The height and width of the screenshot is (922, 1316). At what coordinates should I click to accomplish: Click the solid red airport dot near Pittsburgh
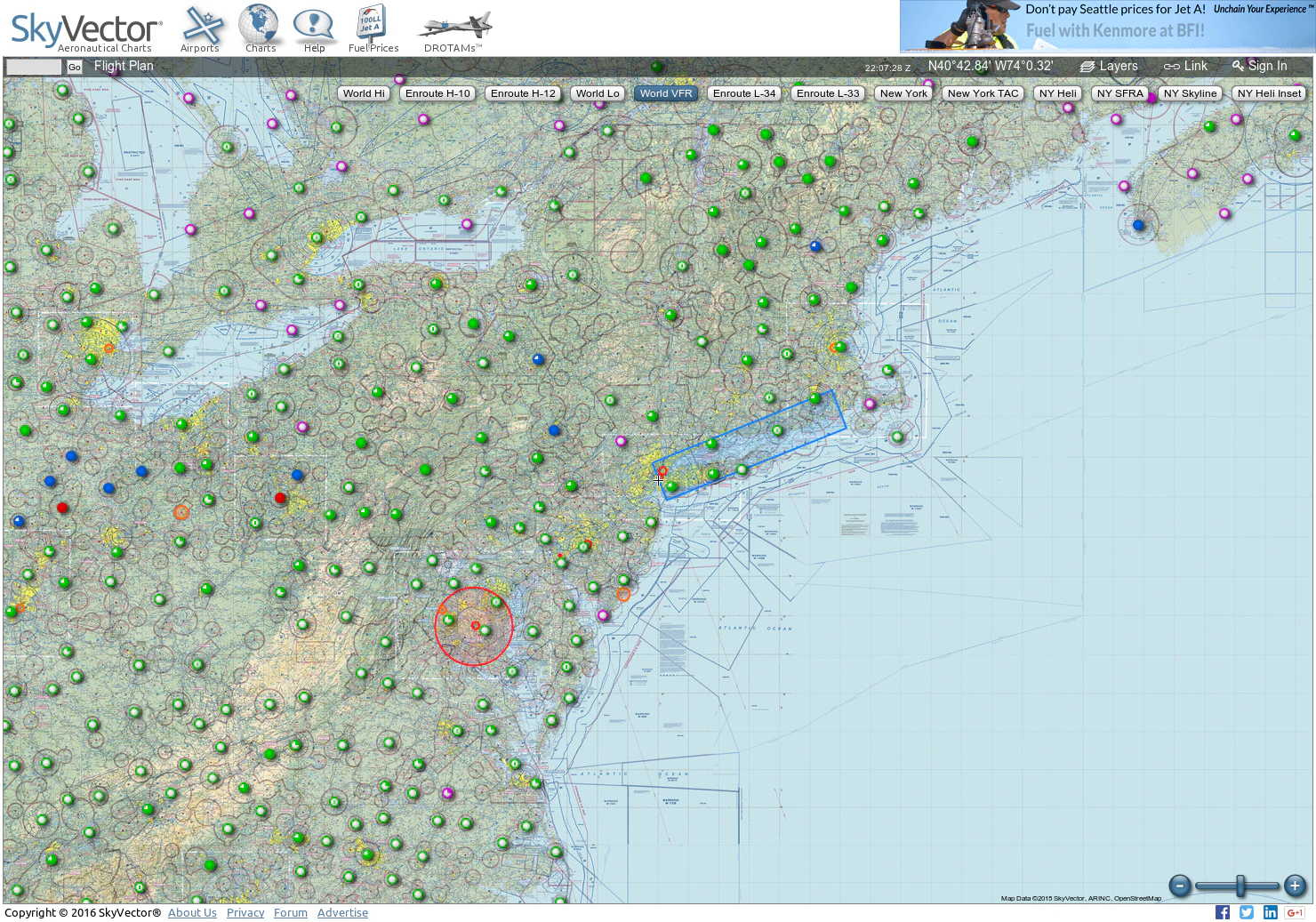280,498
